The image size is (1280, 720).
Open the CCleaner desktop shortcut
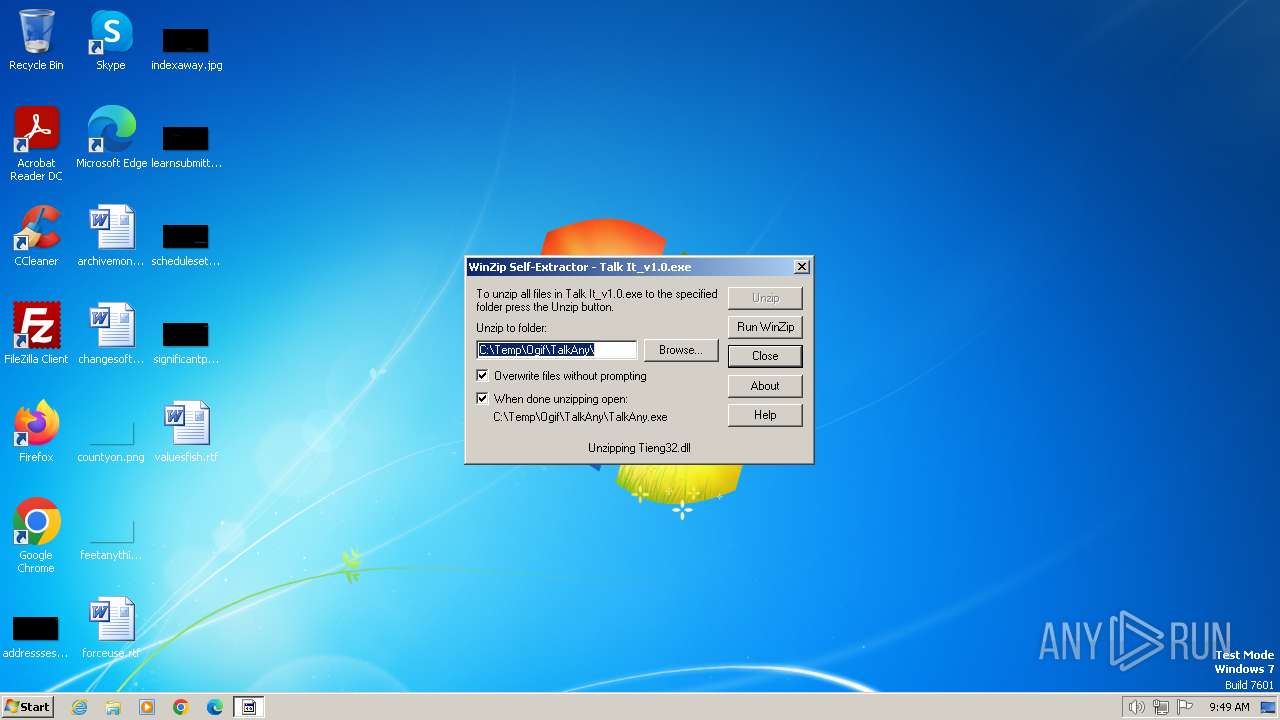click(36, 236)
